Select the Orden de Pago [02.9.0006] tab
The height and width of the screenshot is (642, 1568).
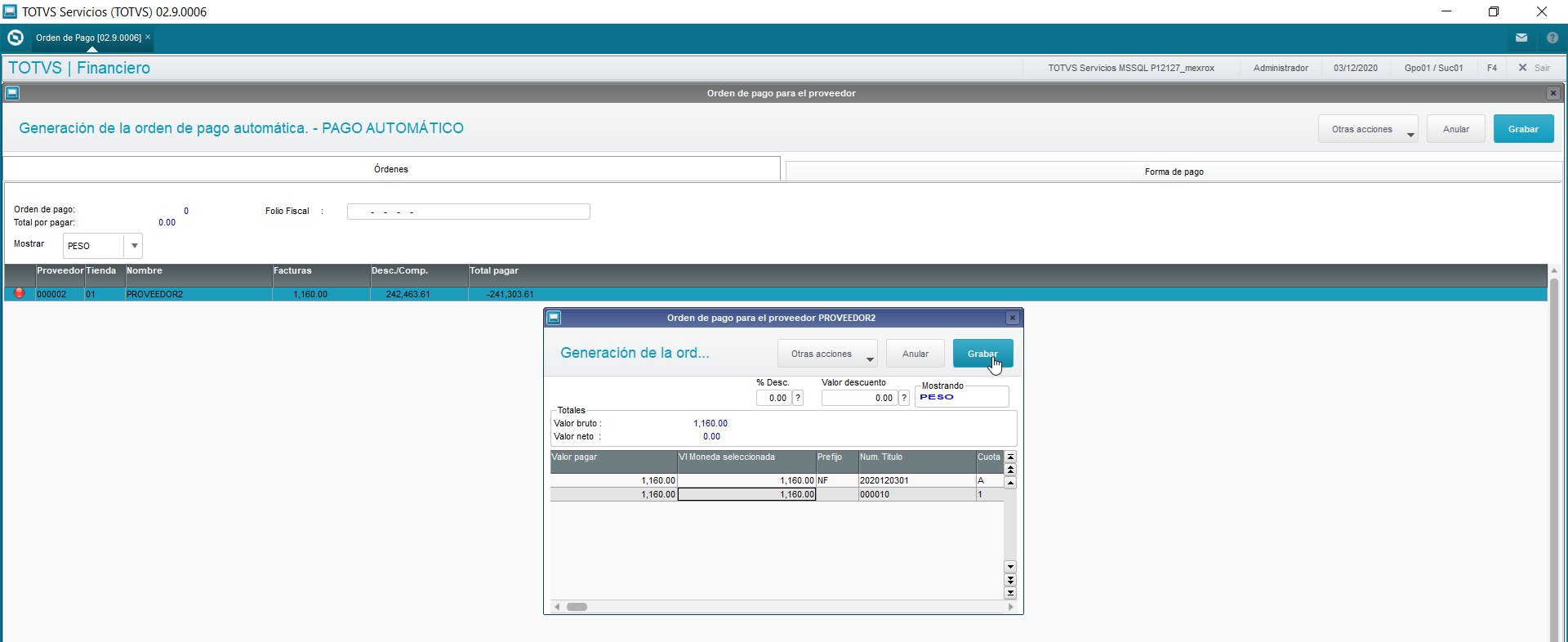[x=88, y=38]
